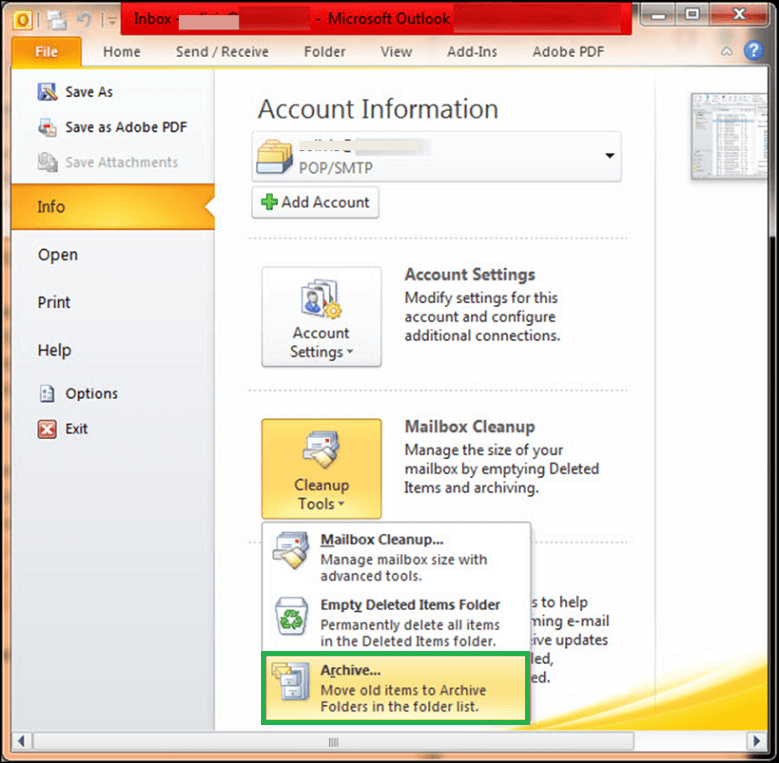Screen dimensions: 779x763
Task: Select the Adobe PDF tab
Action: point(568,52)
